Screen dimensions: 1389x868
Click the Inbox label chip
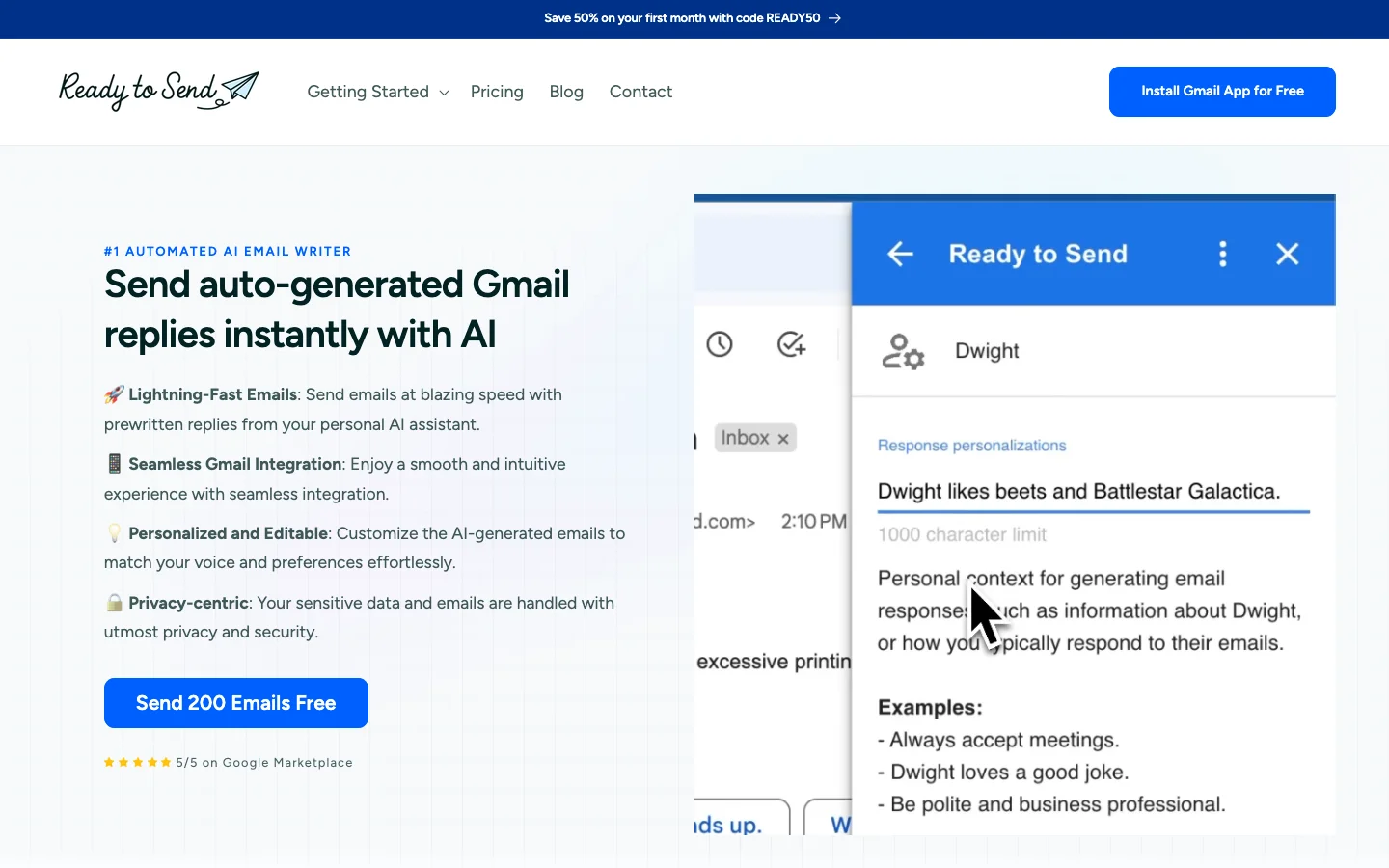click(x=755, y=438)
